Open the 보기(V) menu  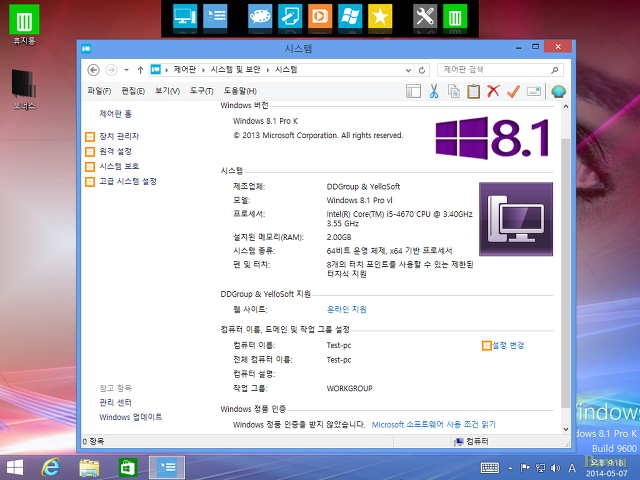click(167, 91)
